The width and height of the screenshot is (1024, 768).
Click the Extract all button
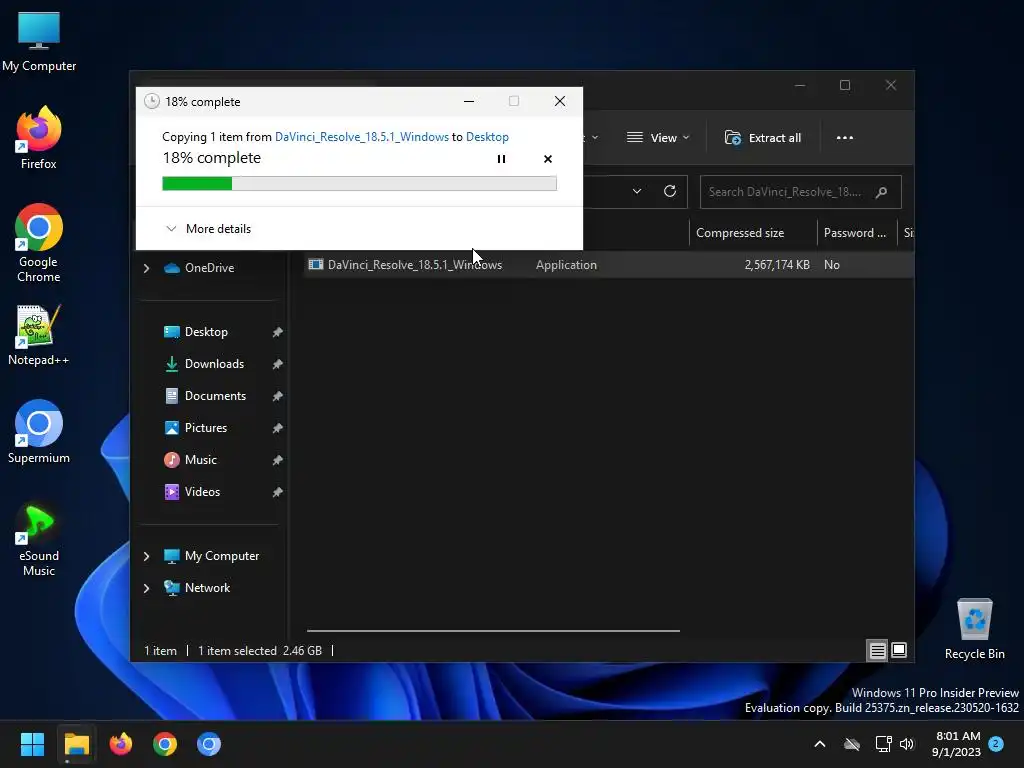763,138
